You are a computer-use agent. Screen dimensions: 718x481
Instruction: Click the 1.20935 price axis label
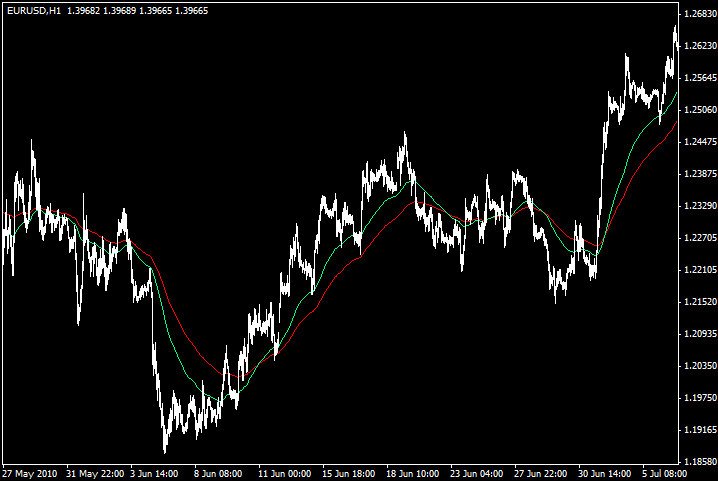[698, 334]
